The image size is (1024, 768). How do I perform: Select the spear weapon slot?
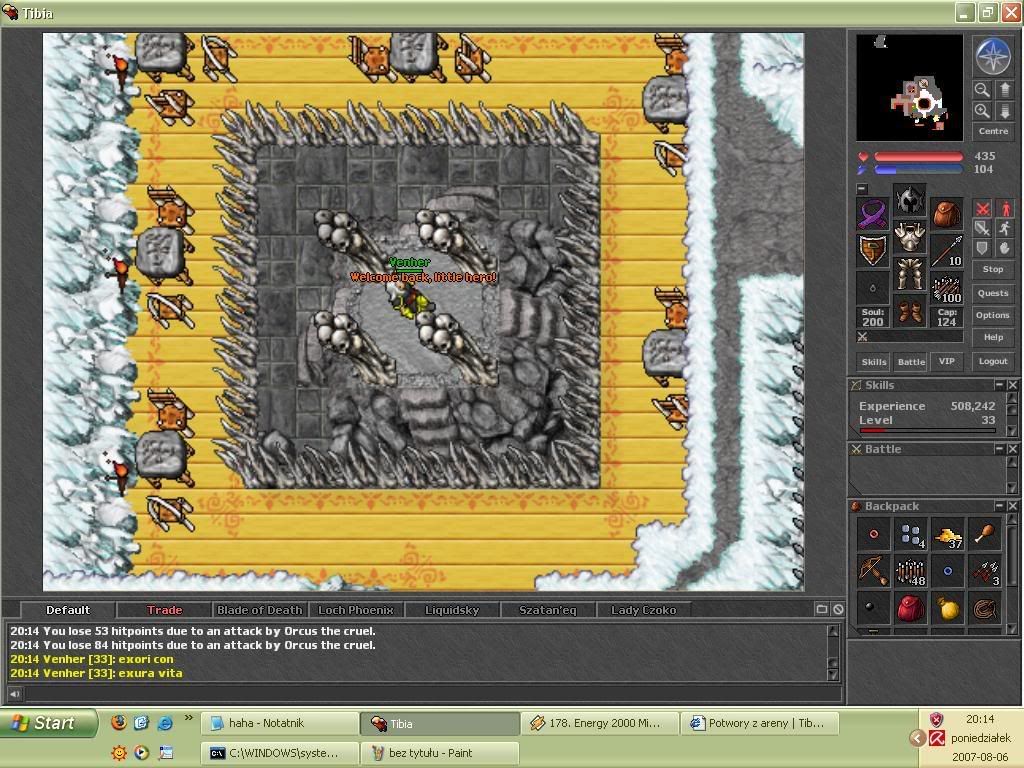tap(946, 251)
